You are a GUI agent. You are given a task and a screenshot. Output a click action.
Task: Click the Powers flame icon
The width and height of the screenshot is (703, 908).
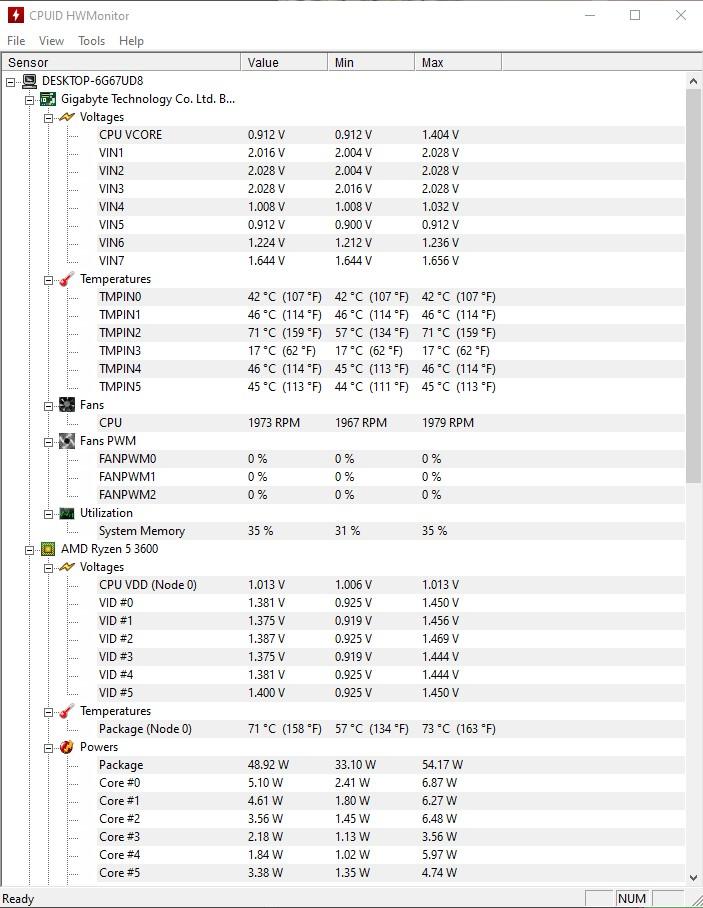click(x=67, y=747)
